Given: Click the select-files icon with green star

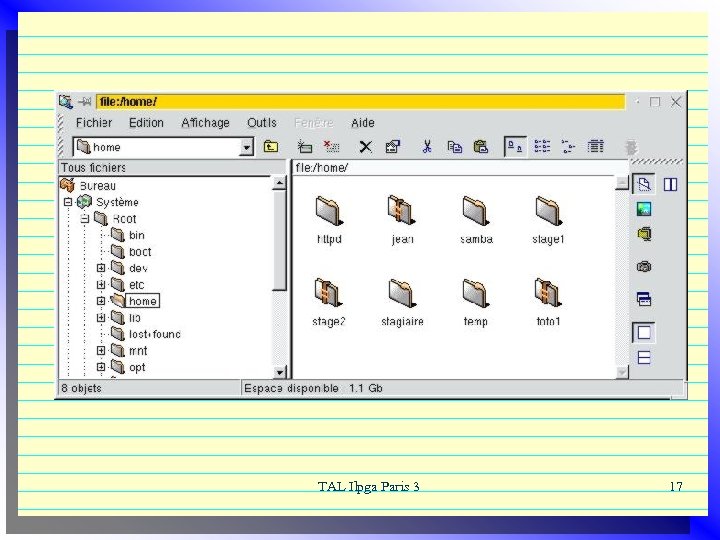Looking at the screenshot, I should [304, 146].
